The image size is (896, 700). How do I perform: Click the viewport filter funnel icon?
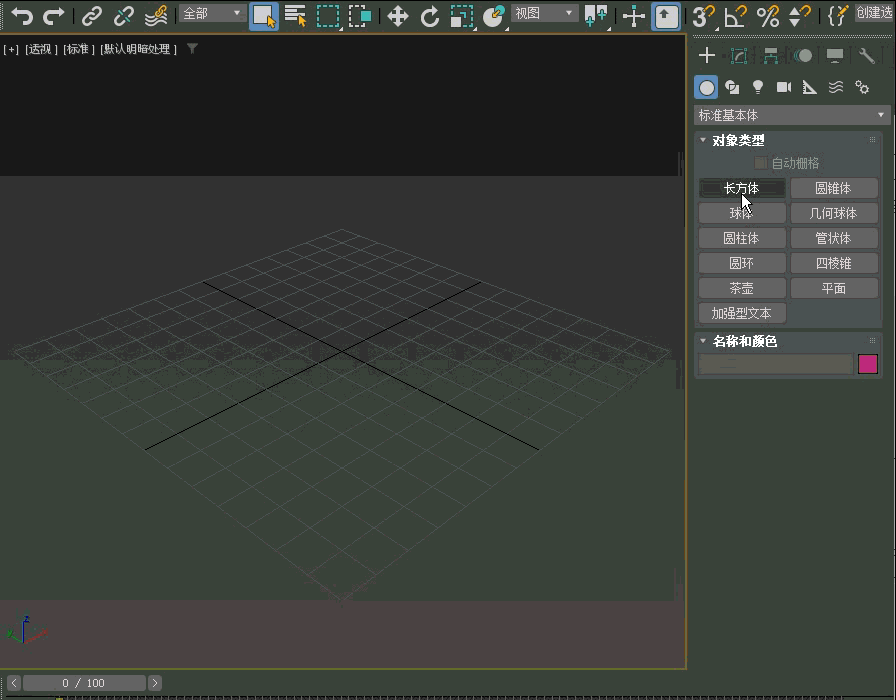193,49
